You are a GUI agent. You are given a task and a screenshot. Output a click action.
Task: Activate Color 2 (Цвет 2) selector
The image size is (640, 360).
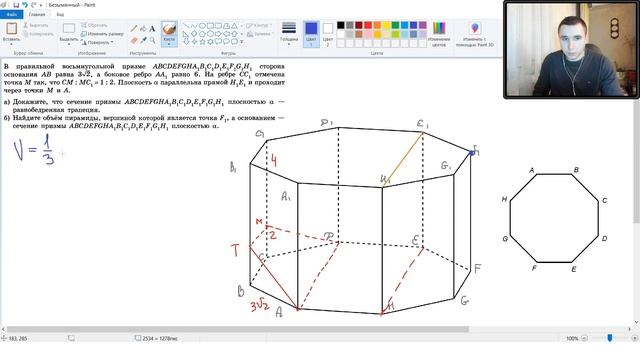point(328,33)
